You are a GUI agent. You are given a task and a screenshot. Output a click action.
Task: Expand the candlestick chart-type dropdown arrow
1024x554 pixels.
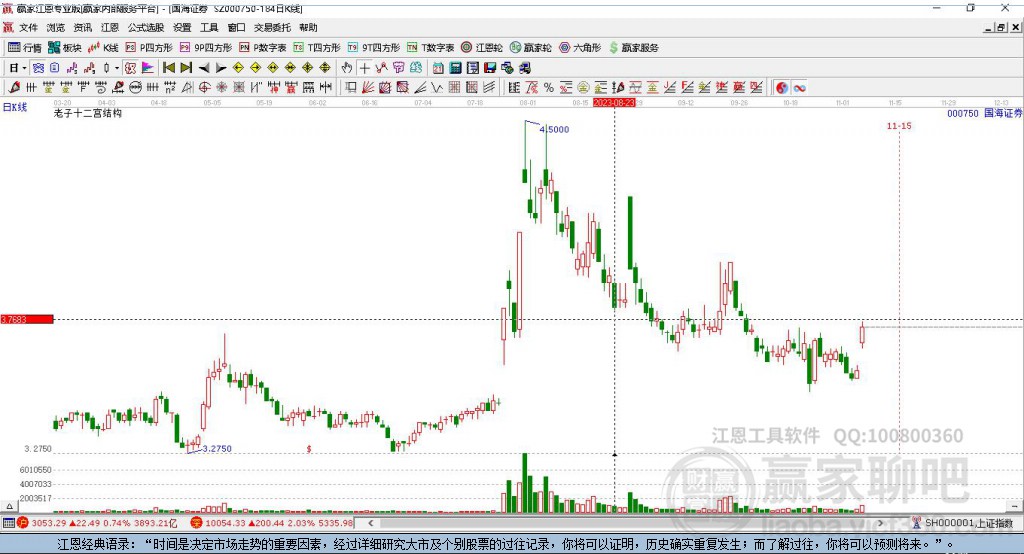[117, 68]
